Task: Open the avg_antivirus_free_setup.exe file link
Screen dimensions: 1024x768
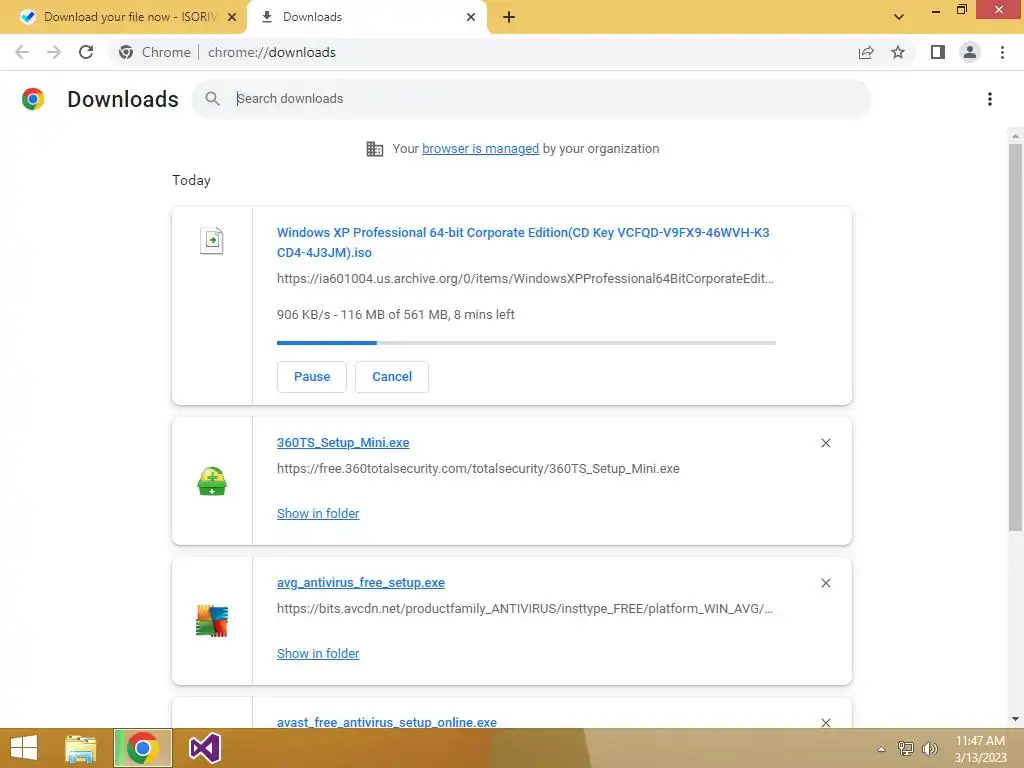Action: click(x=360, y=583)
